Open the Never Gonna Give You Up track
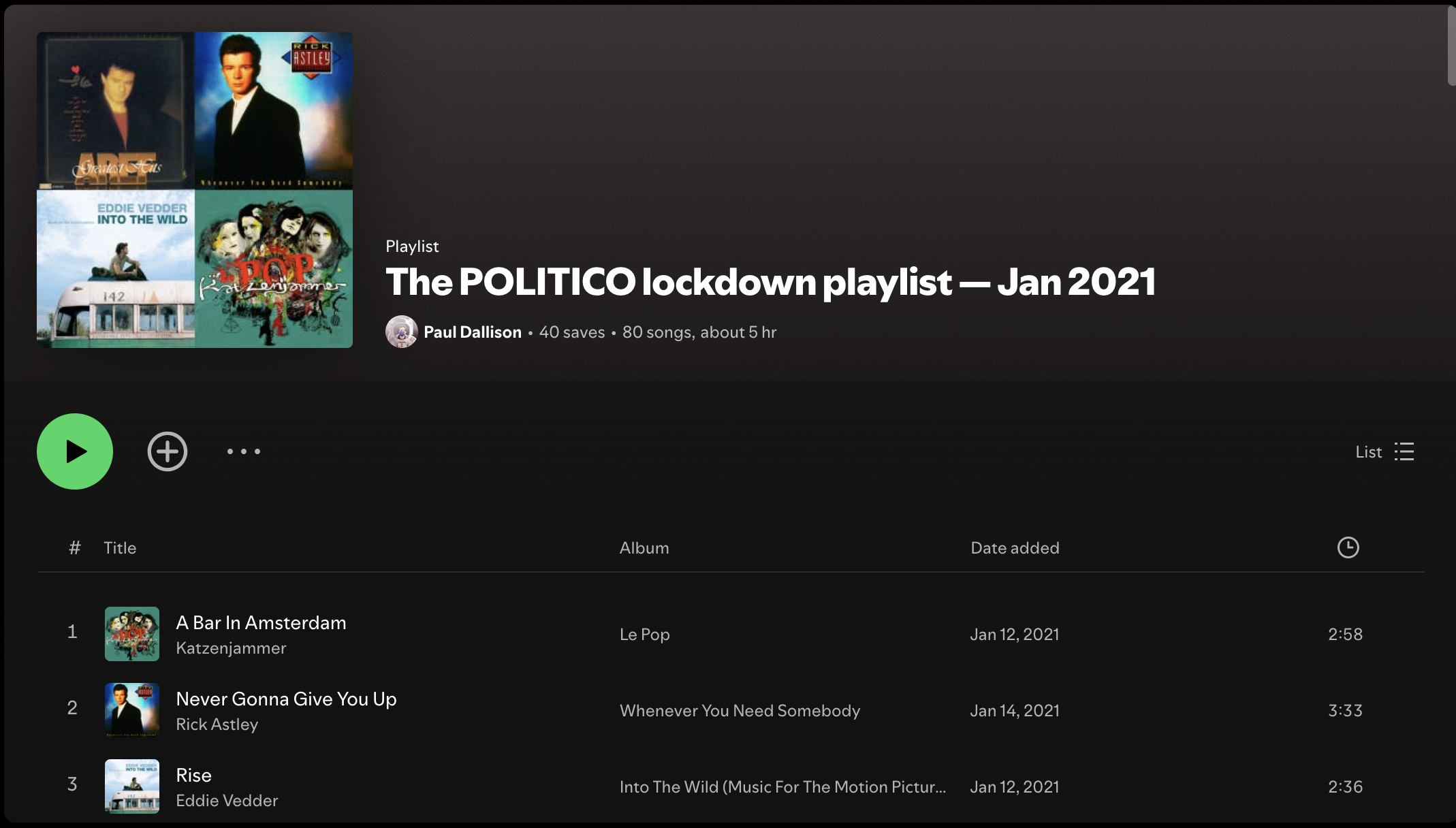The width and height of the screenshot is (1456, 828). pos(286,699)
